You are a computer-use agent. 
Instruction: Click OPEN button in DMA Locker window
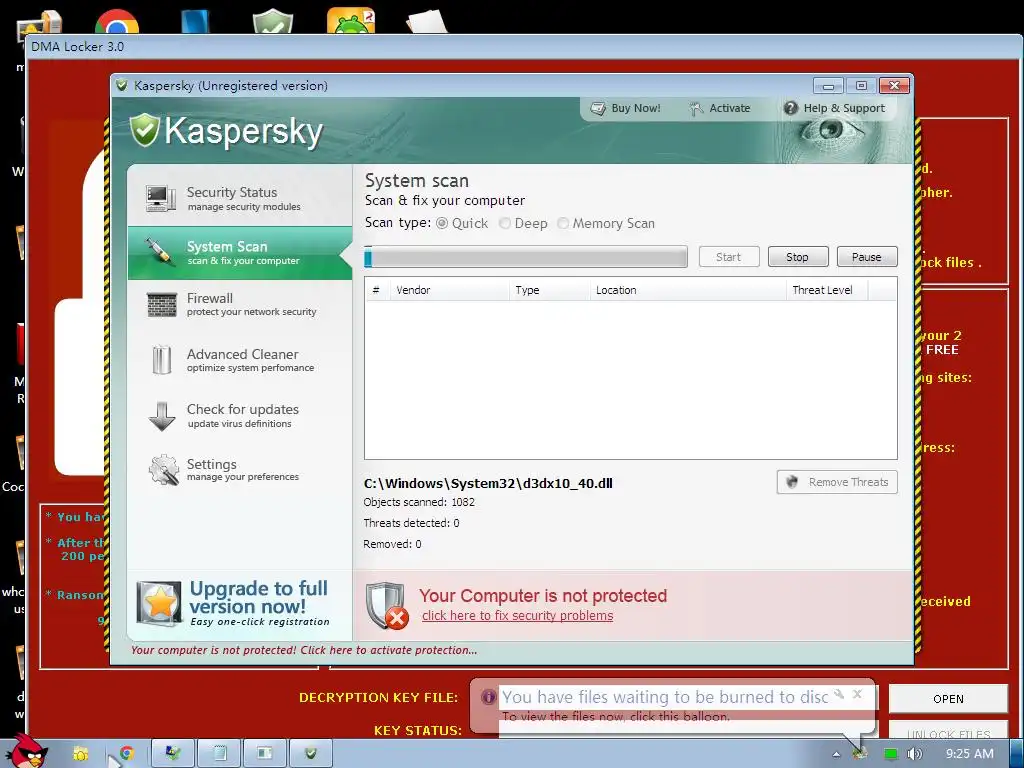click(x=948, y=699)
